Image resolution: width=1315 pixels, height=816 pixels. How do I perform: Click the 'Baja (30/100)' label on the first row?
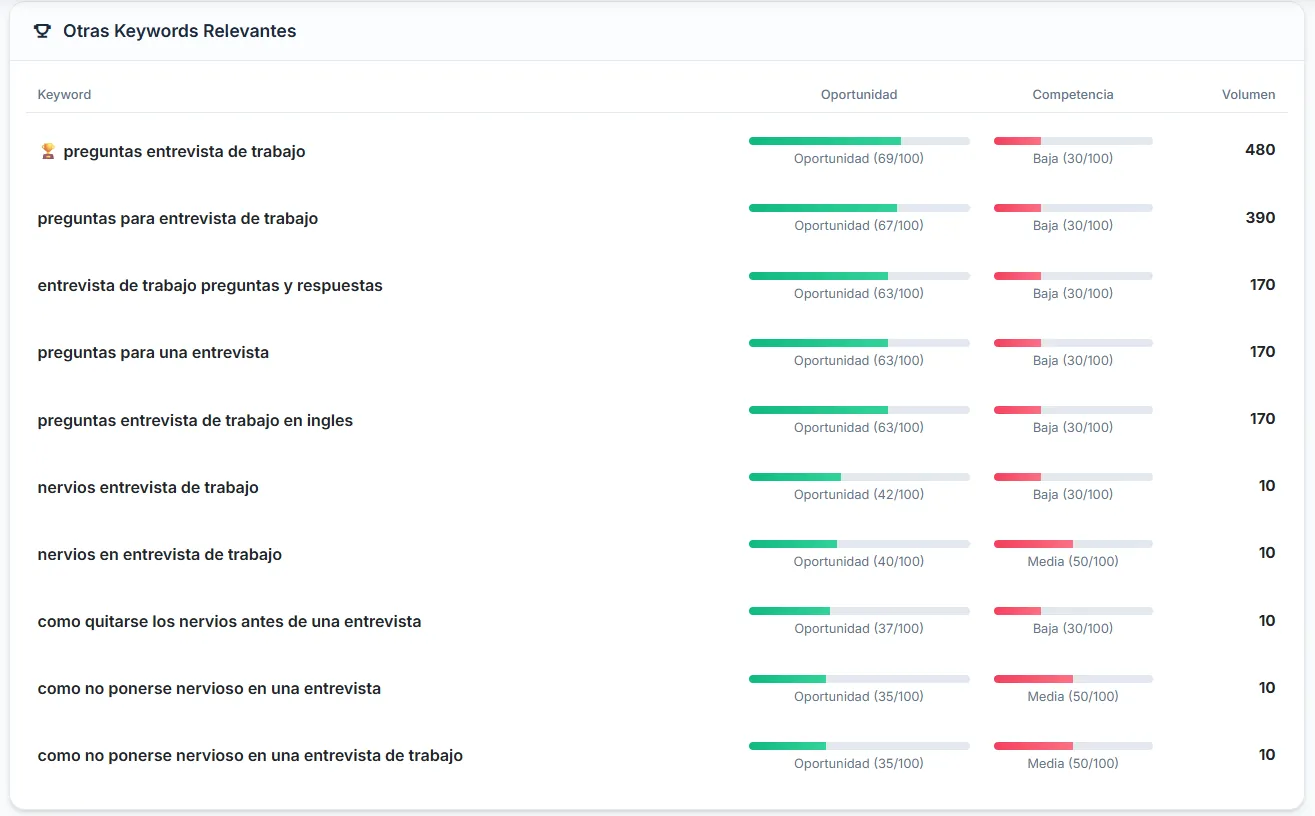[1072, 158]
